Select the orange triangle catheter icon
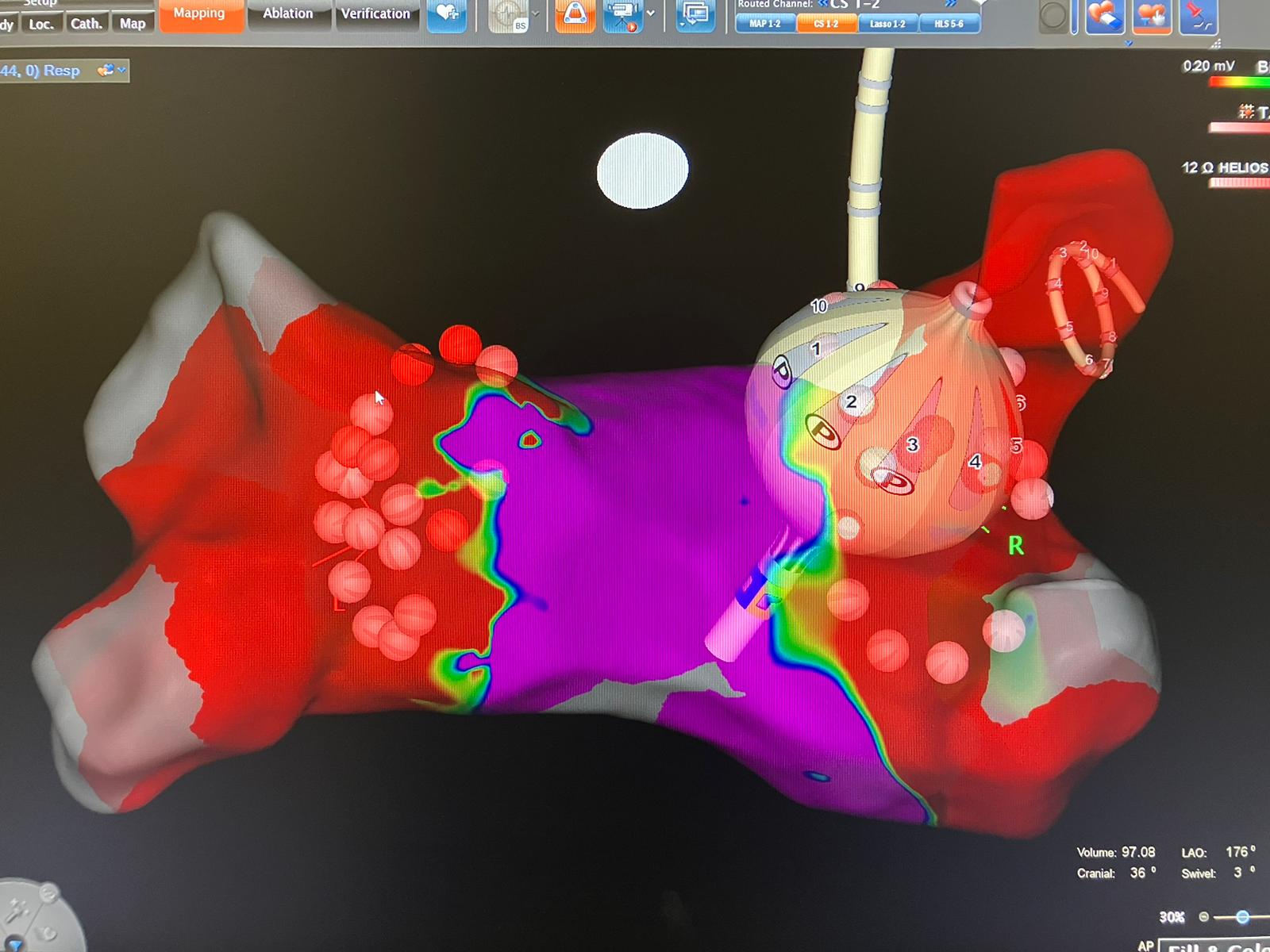1270x952 pixels. [575, 15]
